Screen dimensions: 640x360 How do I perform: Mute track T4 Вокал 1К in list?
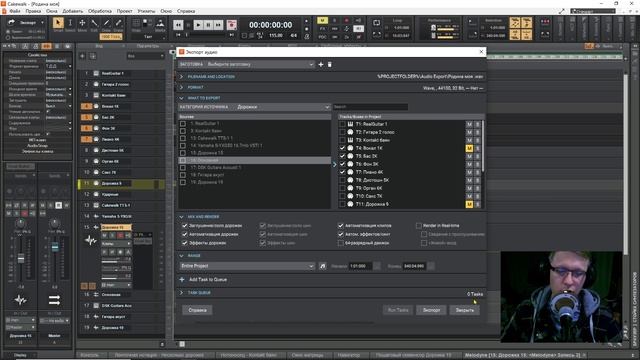point(469,148)
